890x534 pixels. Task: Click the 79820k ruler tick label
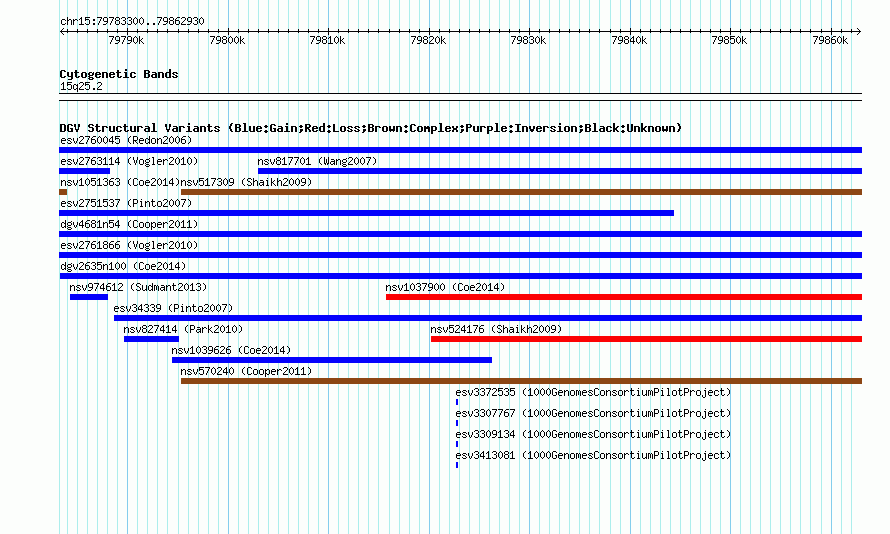(428, 40)
